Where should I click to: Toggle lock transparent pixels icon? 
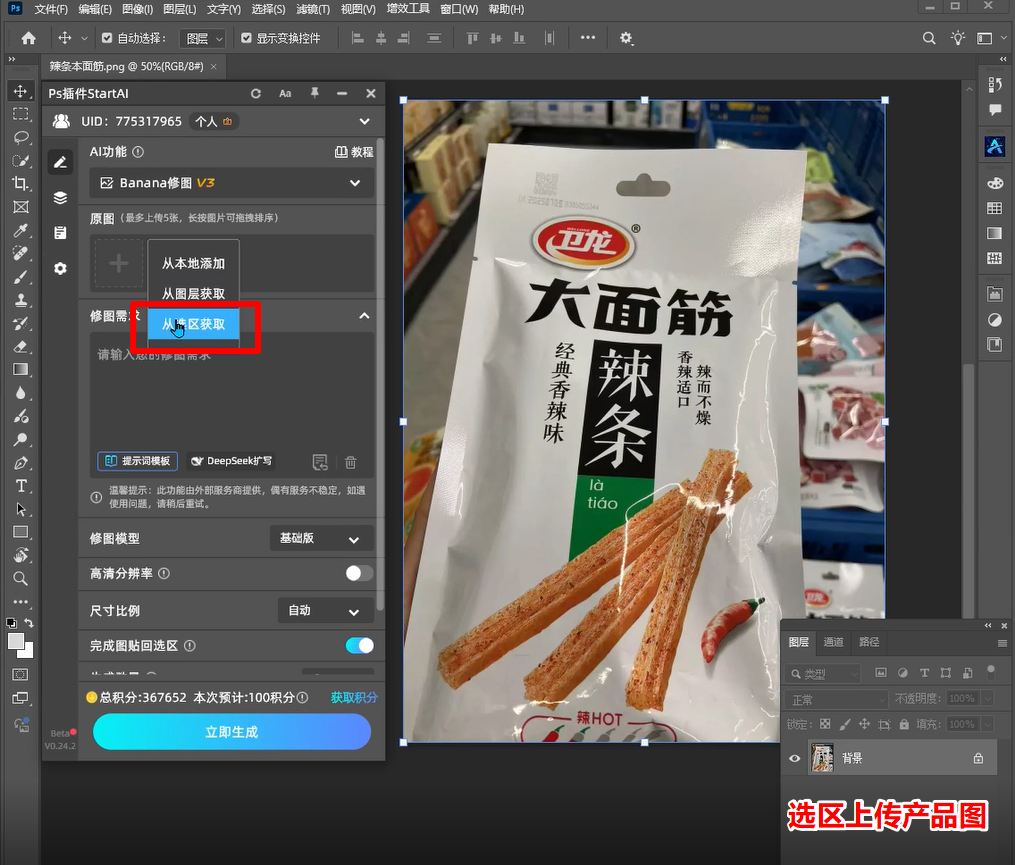pyautogui.click(x=825, y=725)
